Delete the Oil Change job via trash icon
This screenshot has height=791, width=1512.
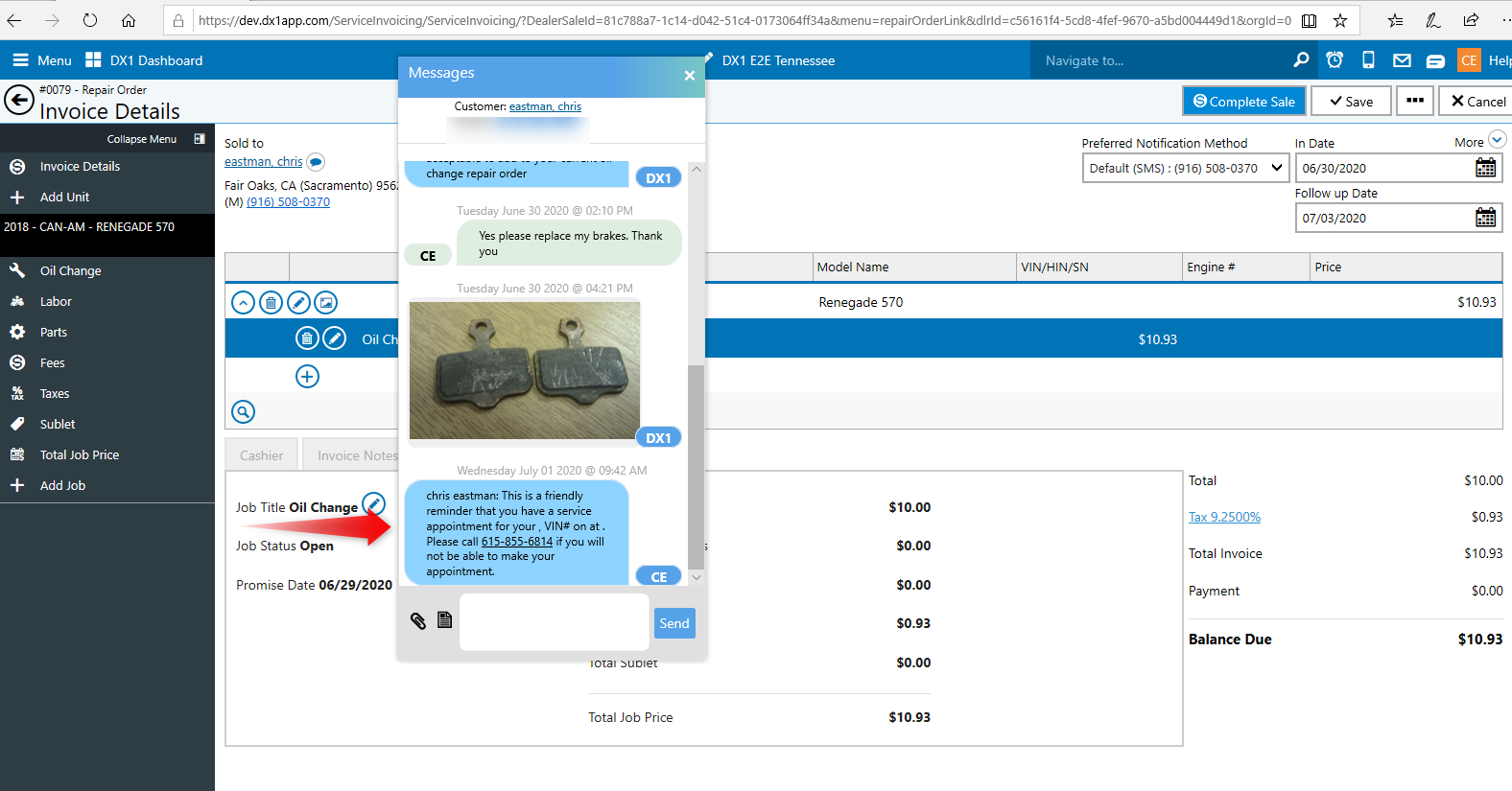pos(307,338)
